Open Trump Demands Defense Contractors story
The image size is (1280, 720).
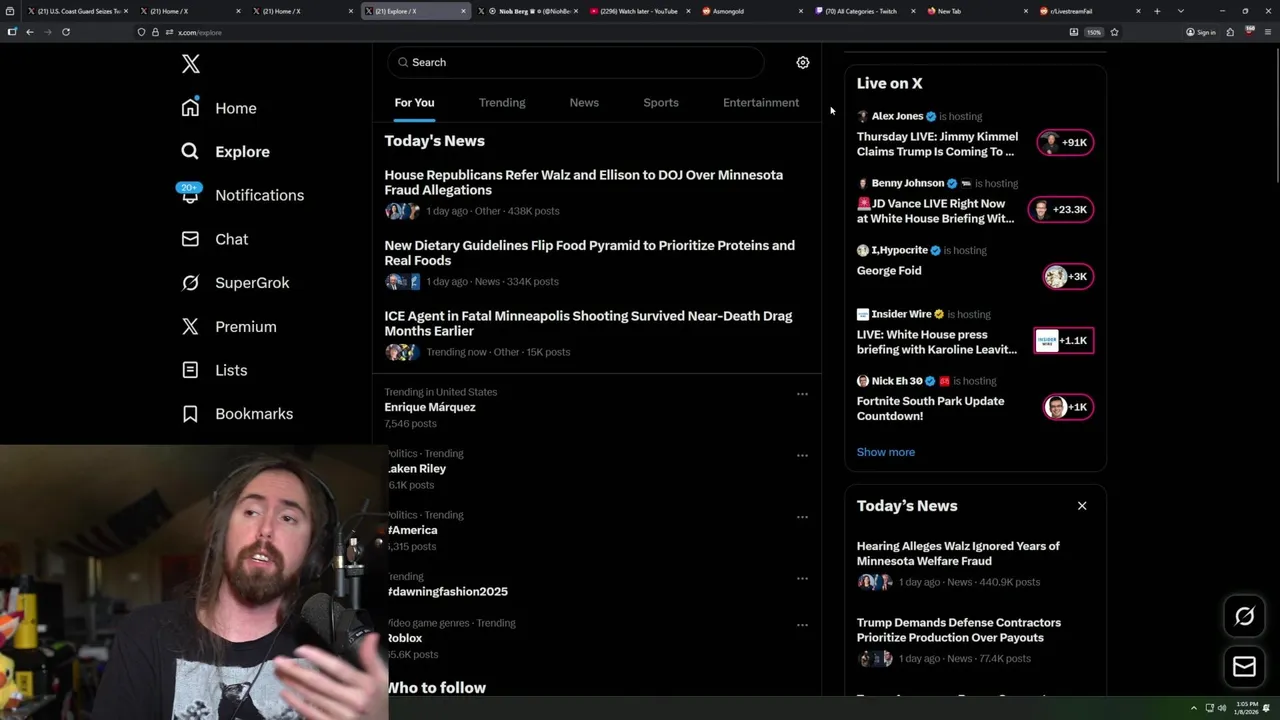[958, 630]
